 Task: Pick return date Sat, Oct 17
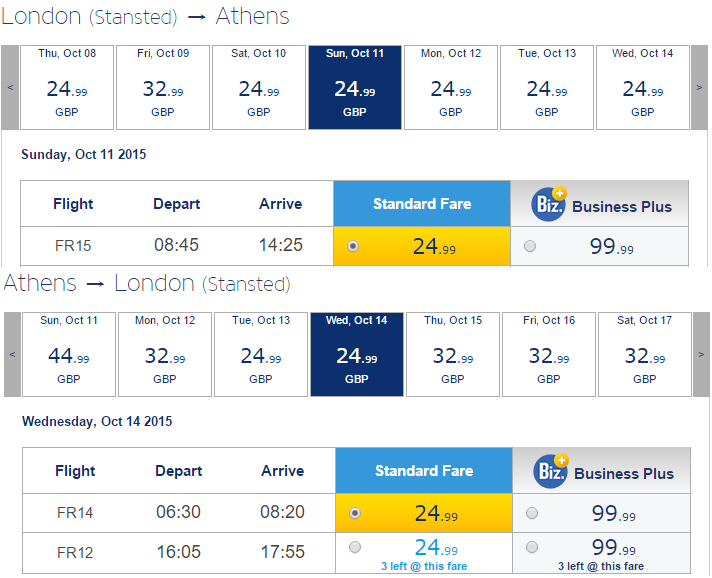(x=645, y=354)
